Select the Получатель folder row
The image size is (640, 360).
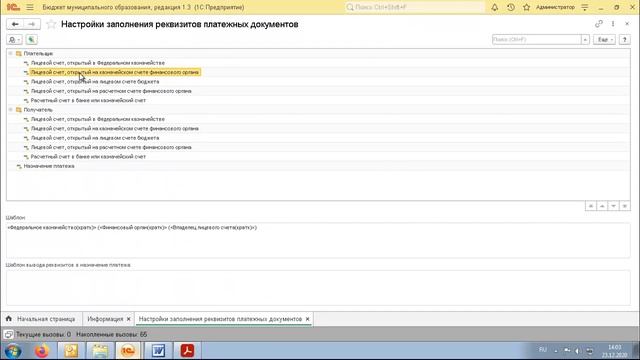318,110
